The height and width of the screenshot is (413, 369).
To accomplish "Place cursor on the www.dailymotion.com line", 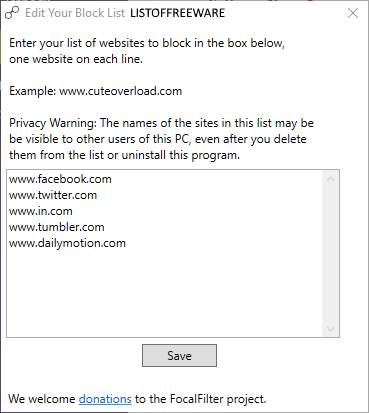I will (67, 243).
